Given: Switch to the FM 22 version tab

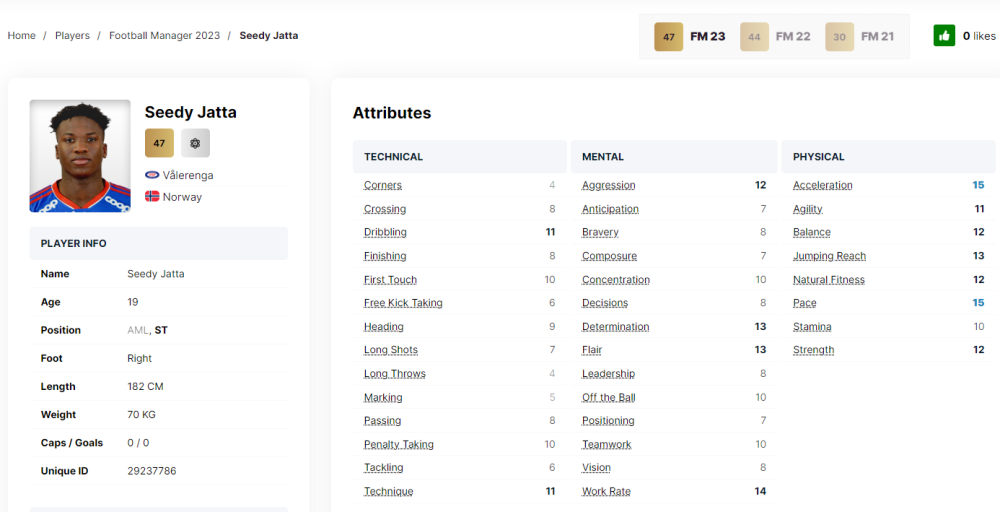Looking at the screenshot, I should (x=793, y=37).
